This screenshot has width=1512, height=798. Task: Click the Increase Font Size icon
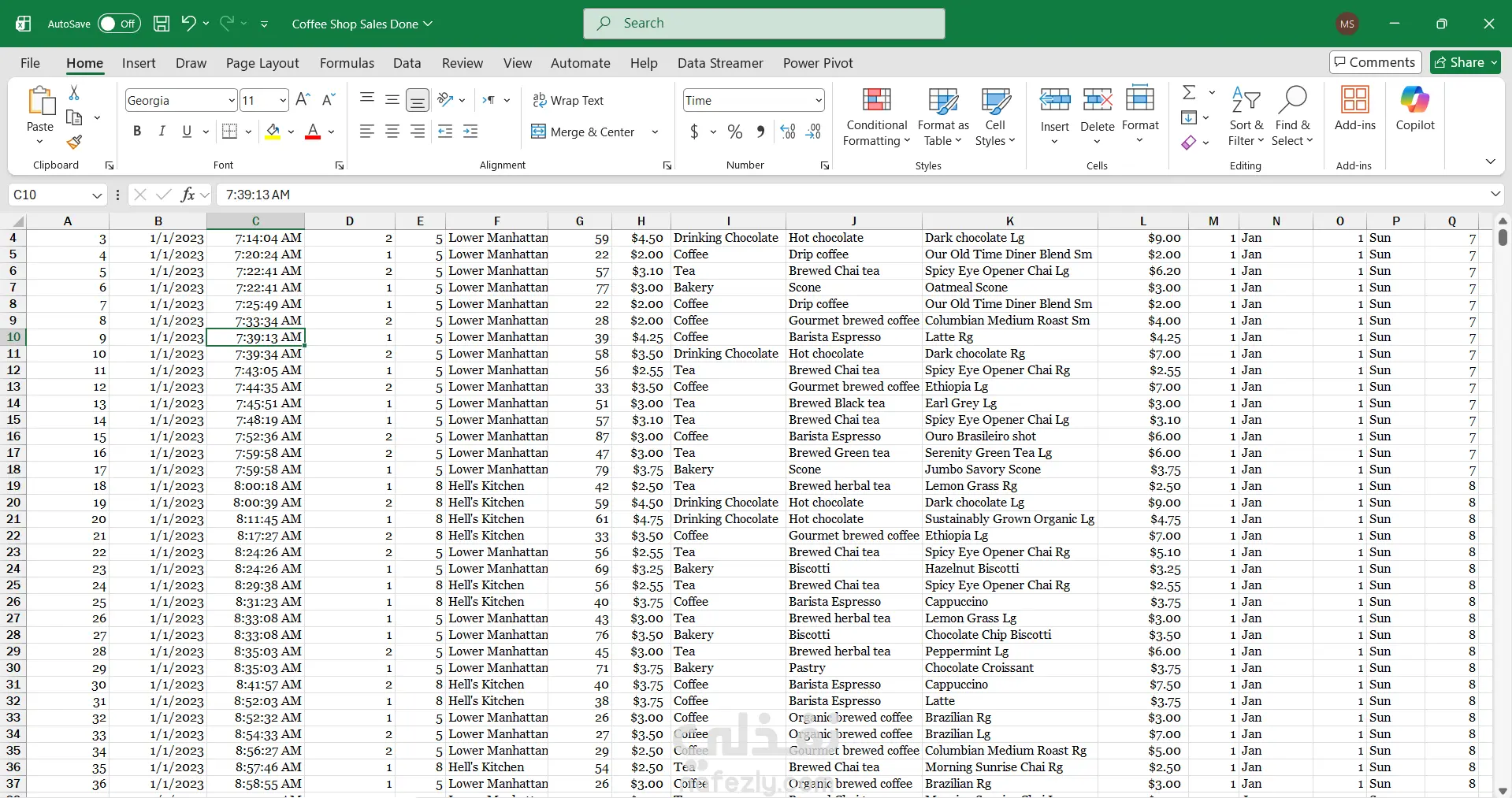coord(303,100)
